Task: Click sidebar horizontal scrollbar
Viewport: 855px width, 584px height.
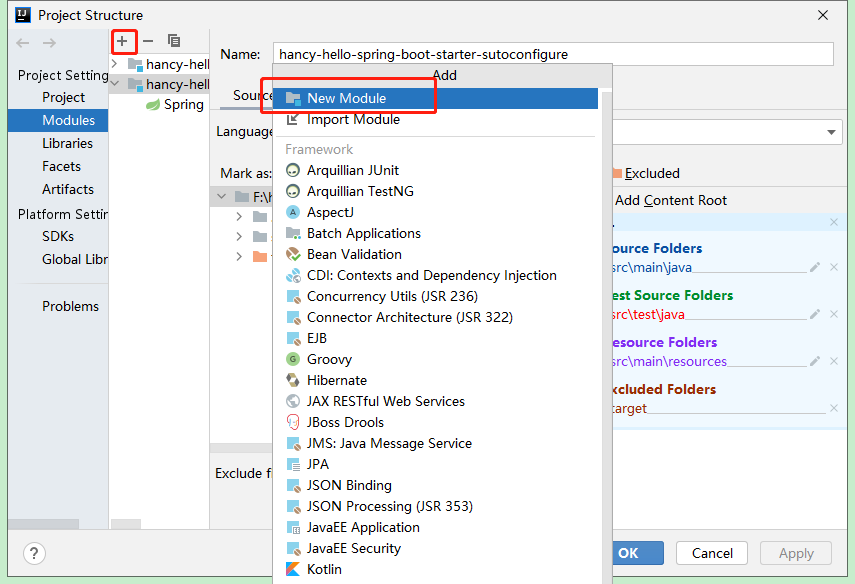Action: pyautogui.click(x=44, y=524)
